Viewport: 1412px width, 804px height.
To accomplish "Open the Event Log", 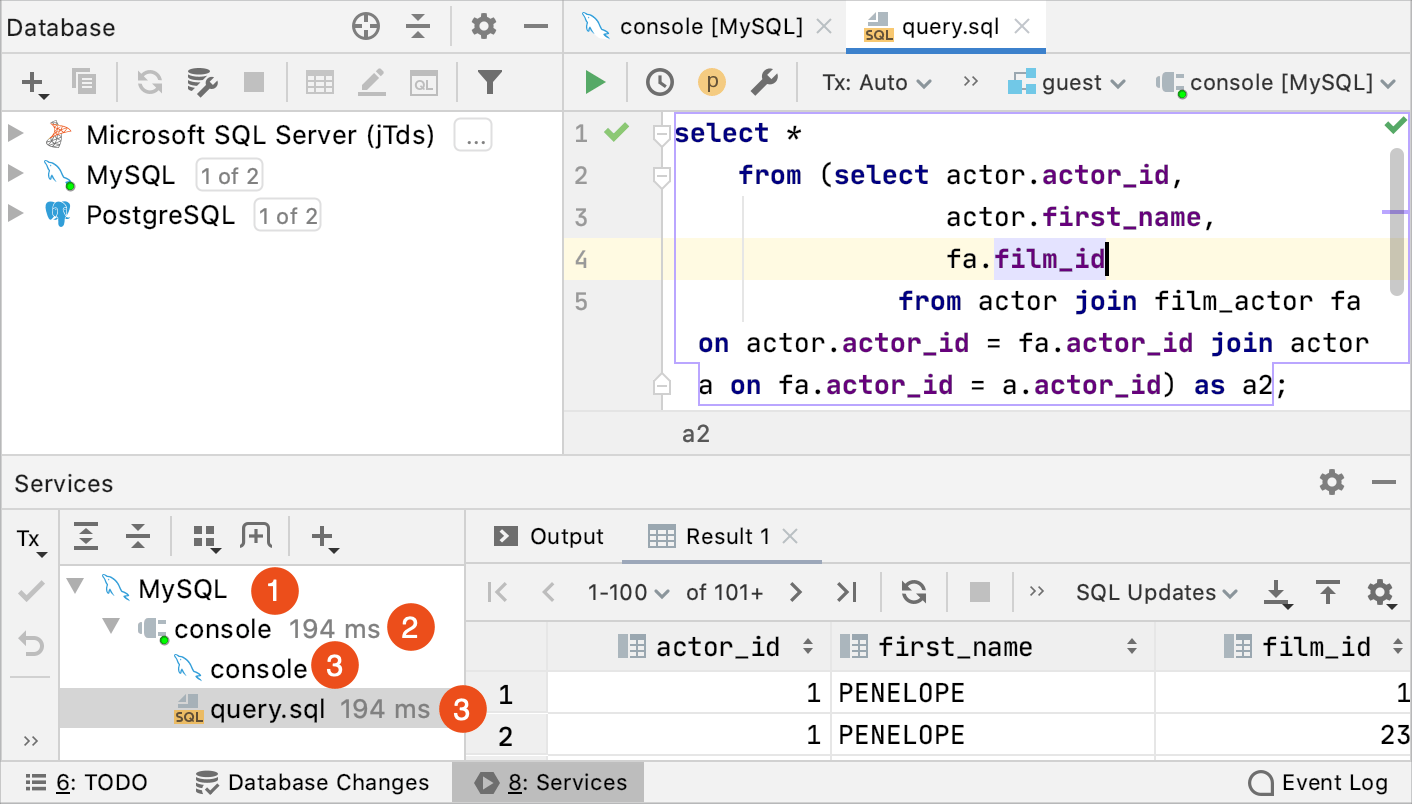I will tap(1320, 782).
